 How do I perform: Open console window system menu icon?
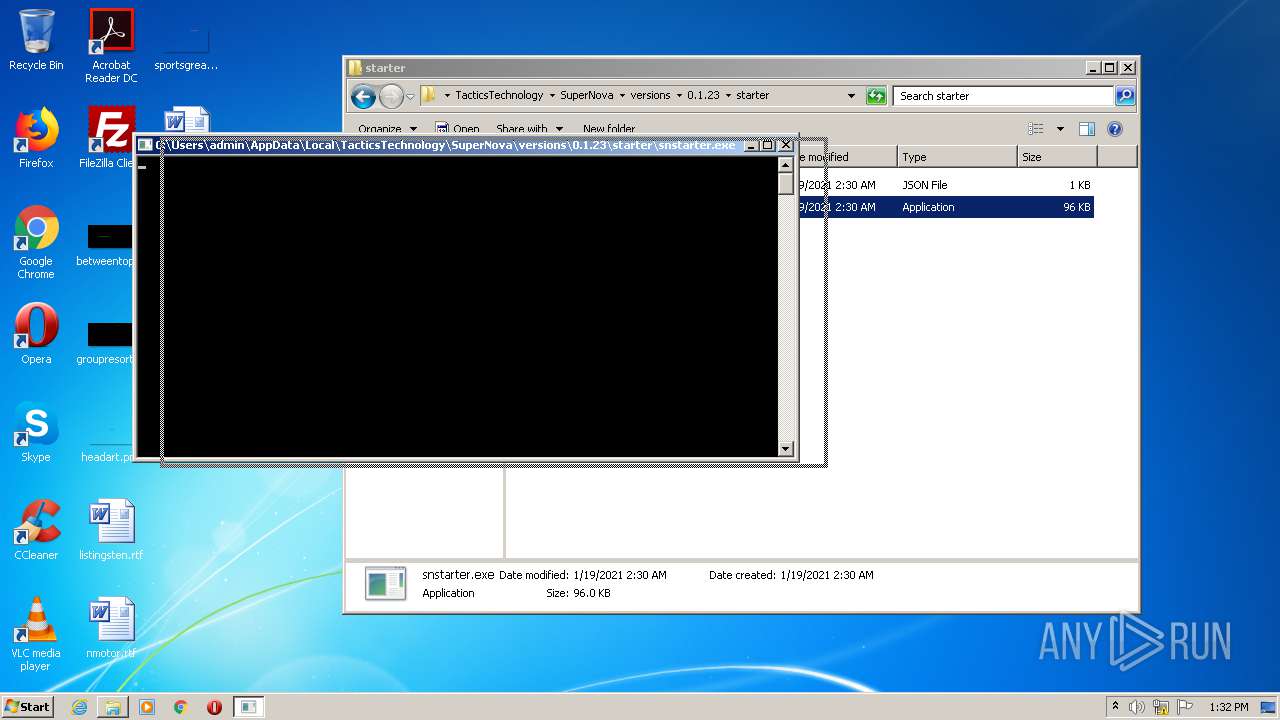coord(146,145)
